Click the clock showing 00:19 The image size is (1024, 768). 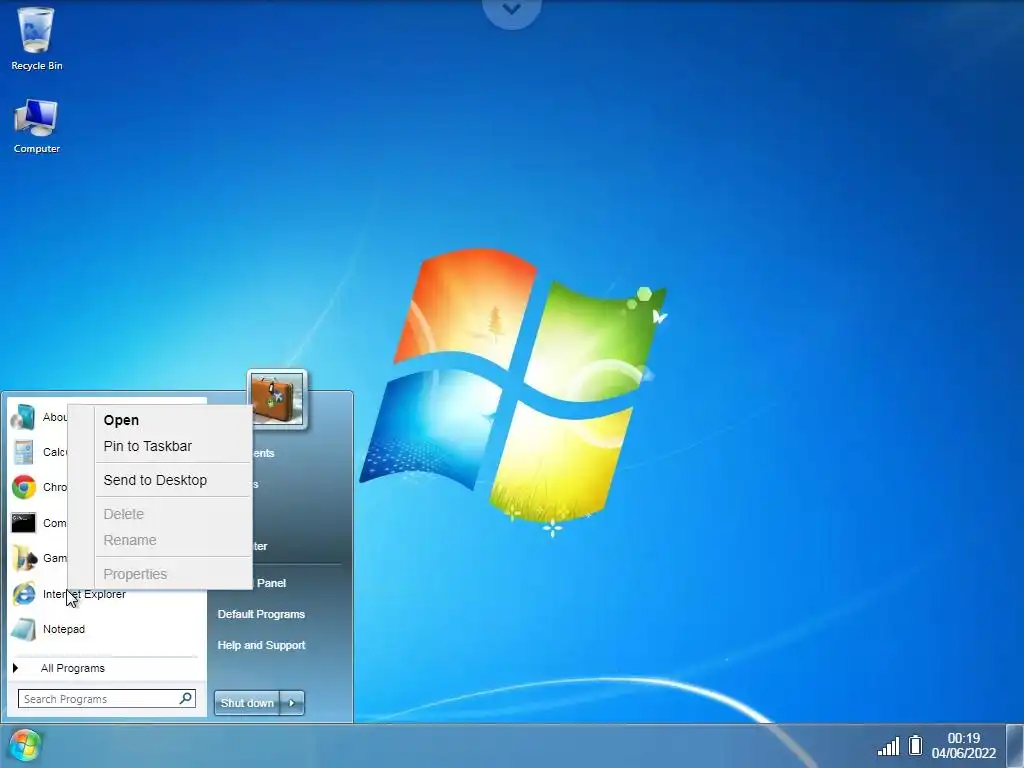(963, 738)
